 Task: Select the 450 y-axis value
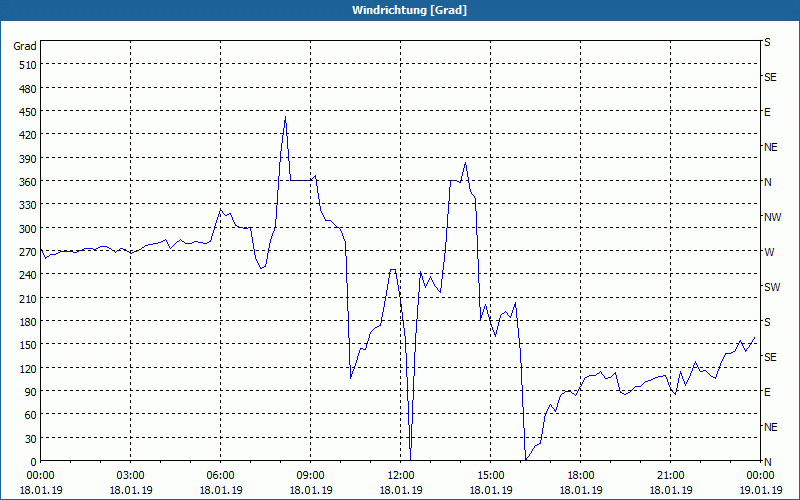coord(28,112)
